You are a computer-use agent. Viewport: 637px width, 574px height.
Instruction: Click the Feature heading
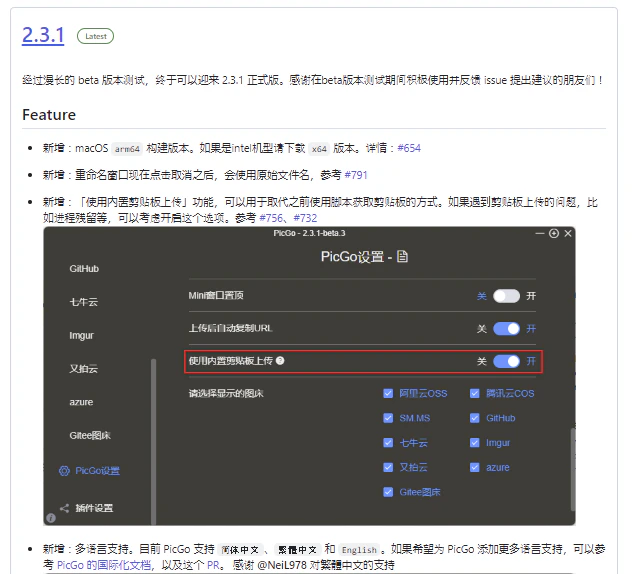click(49, 115)
